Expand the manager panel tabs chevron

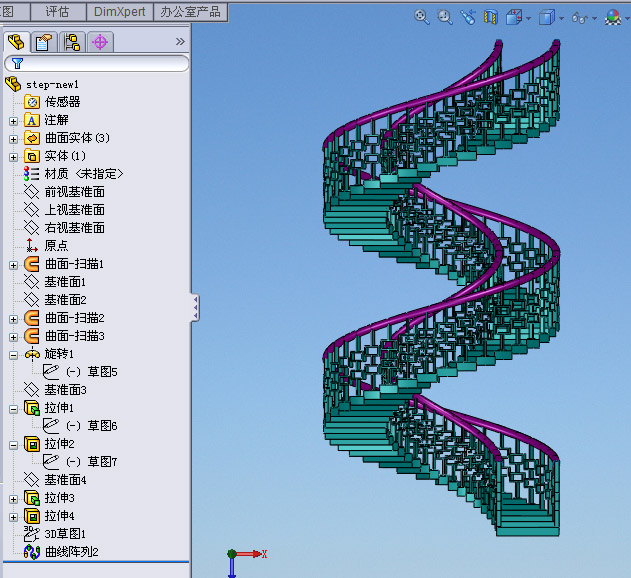180,41
